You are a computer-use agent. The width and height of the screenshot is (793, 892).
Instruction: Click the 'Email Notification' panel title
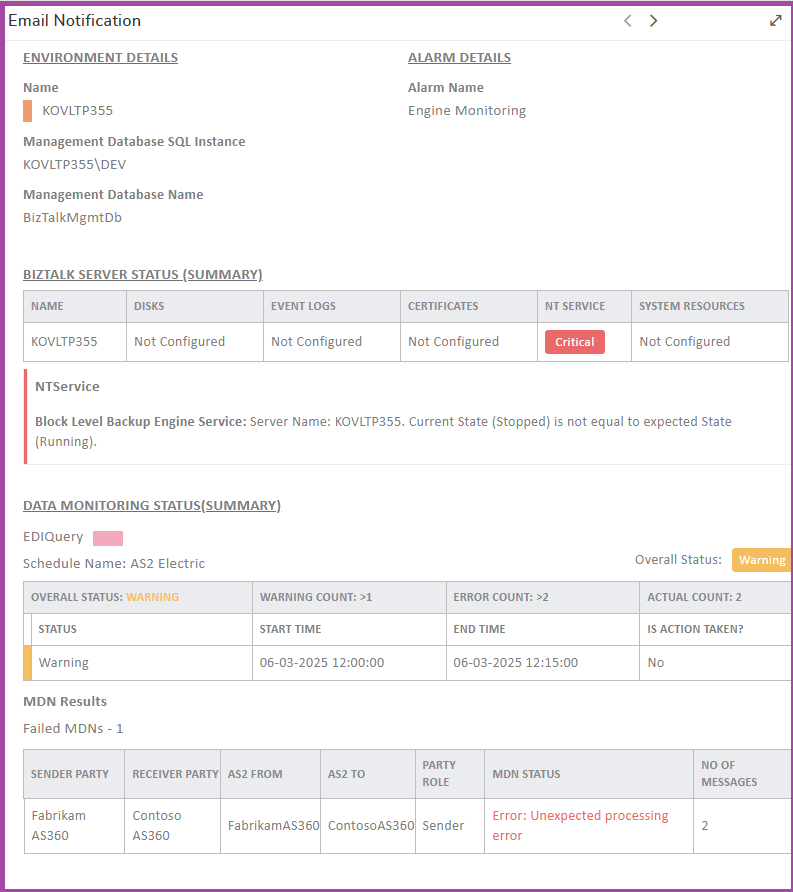tap(75, 20)
